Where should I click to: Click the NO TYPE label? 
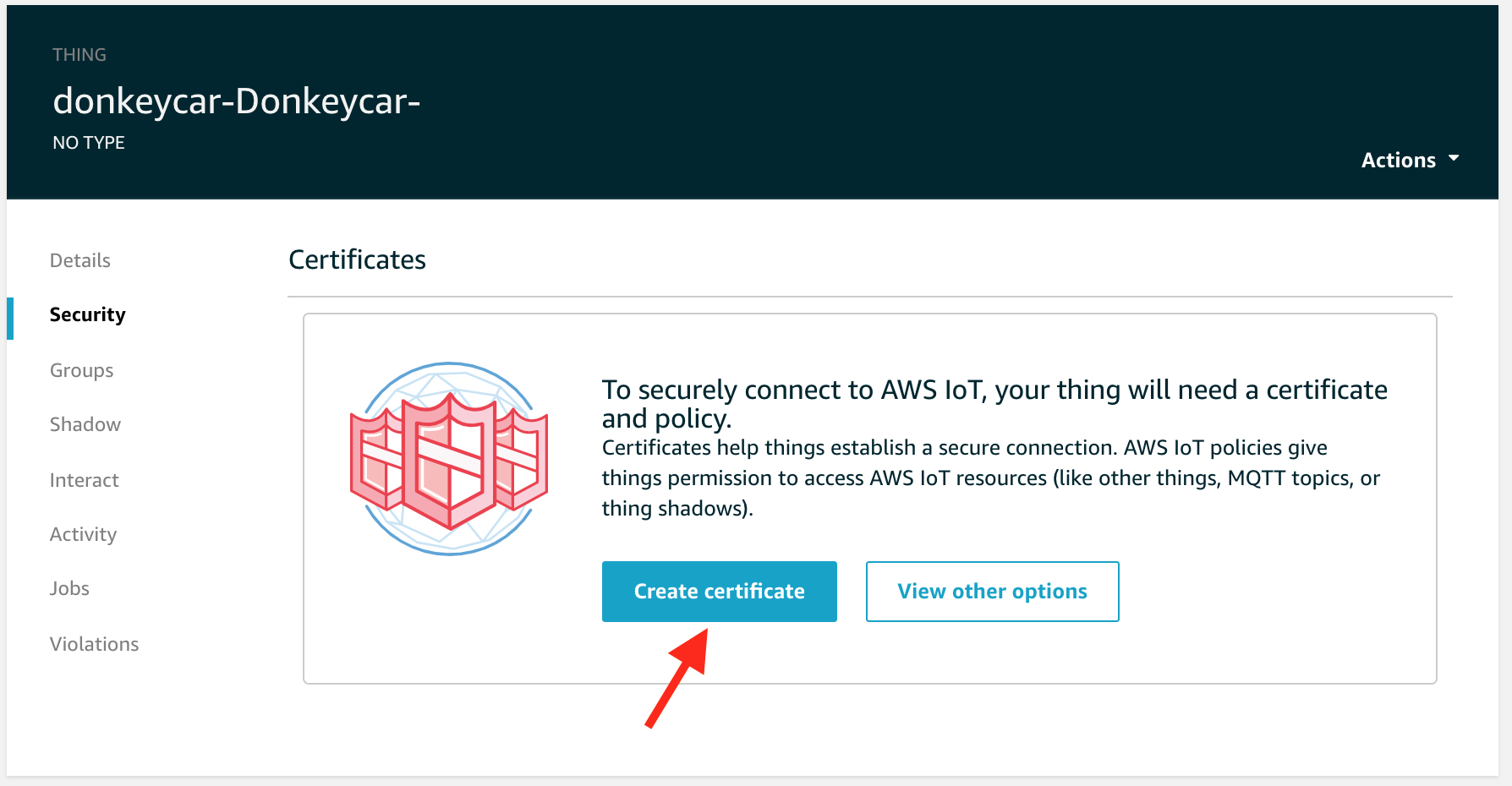(x=89, y=143)
